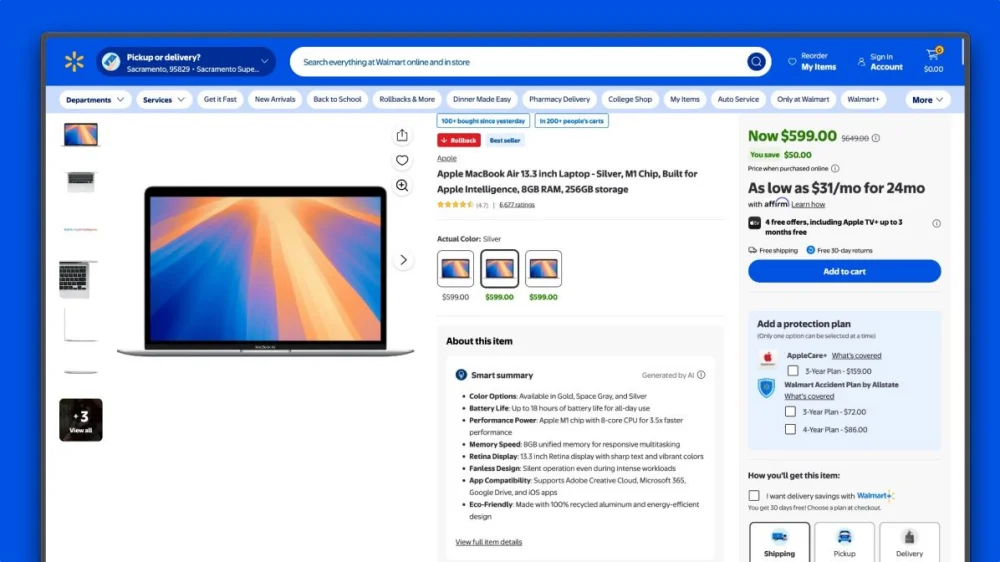Viewport: 1000px width, 562px height.
Task: Open the Services dropdown
Action: tap(164, 100)
